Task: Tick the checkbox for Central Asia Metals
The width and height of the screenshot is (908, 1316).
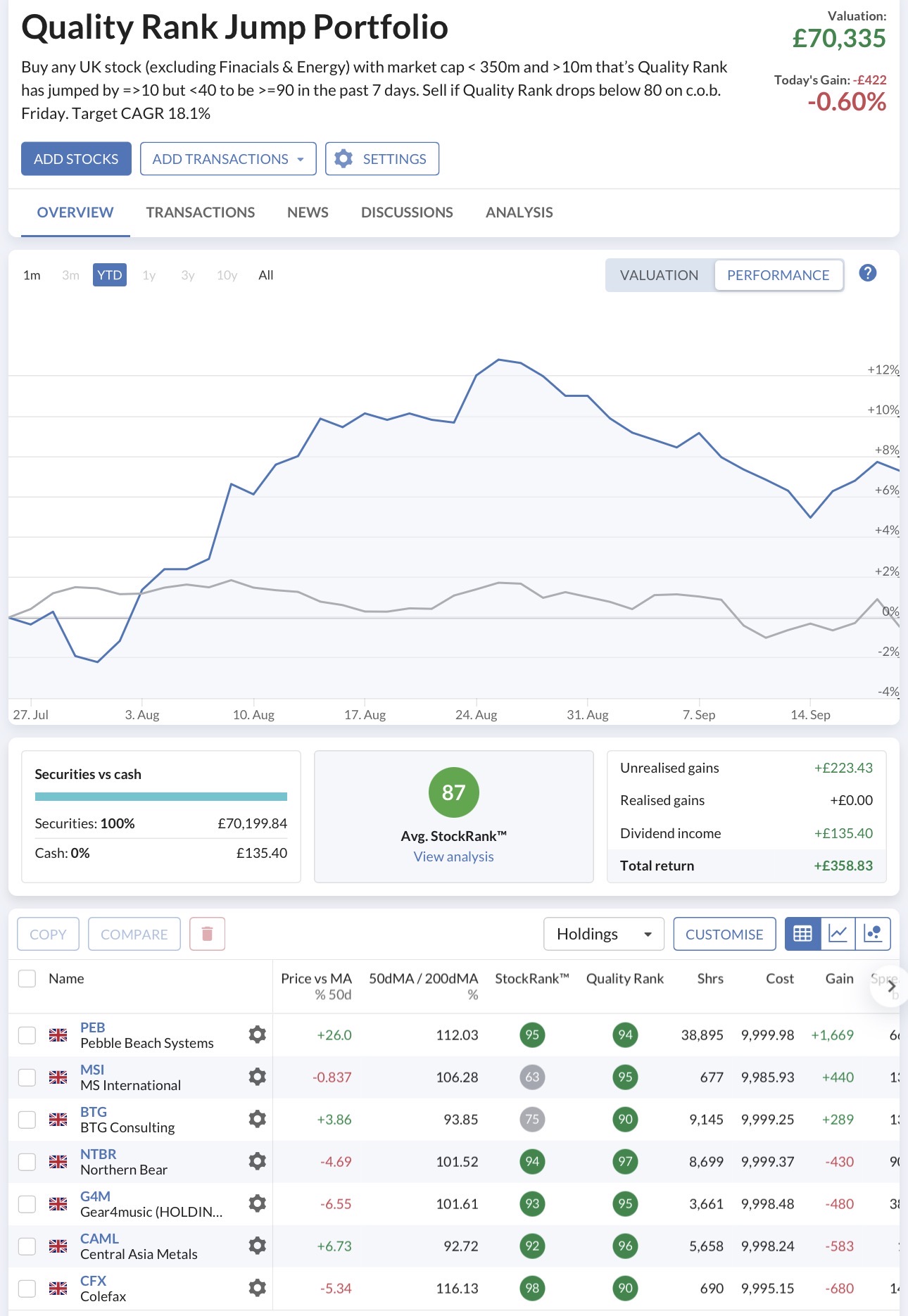Action: click(x=27, y=1246)
